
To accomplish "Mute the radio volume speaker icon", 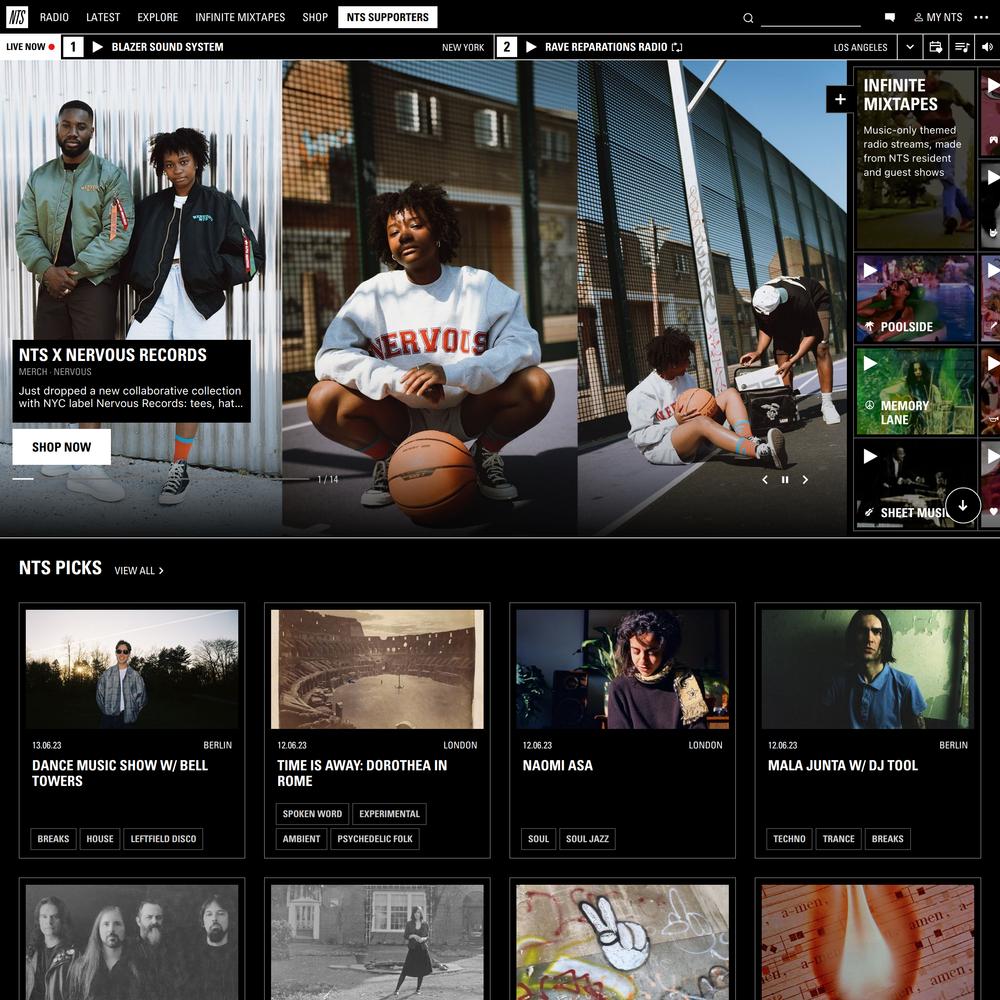I will click(x=987, y=47).
